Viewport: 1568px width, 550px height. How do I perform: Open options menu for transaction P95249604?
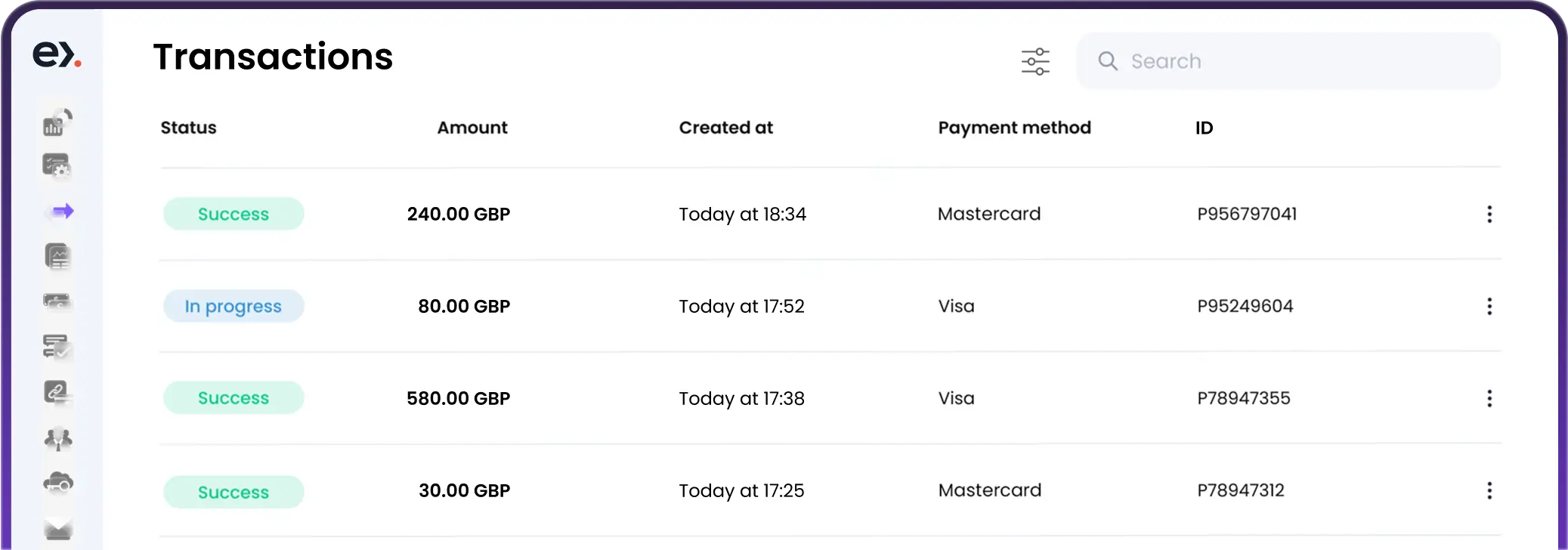tap(1489, 306)
